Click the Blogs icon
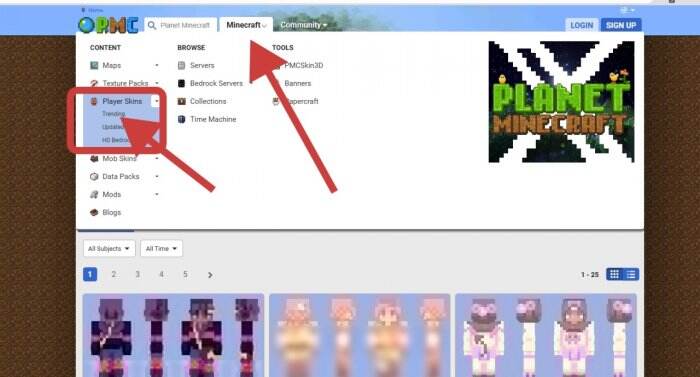The height and width of the screenshot is (377, 700). (x=94, y=213)
